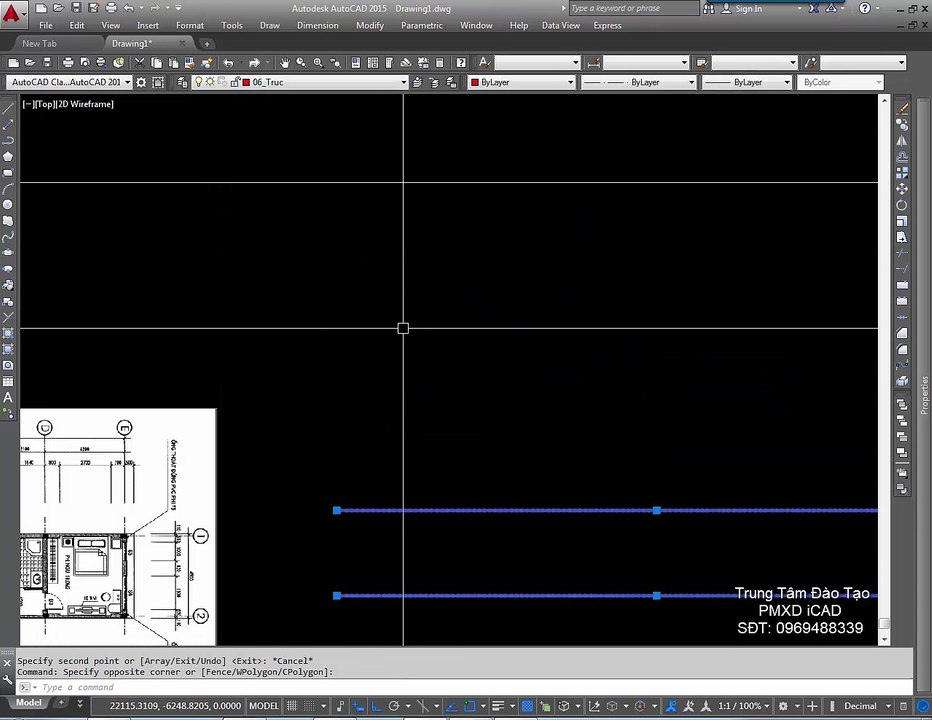Viewport: 932px width, 720px height.
Task: Toggle ortho mode in status bar
Action: tap(376, 706)
